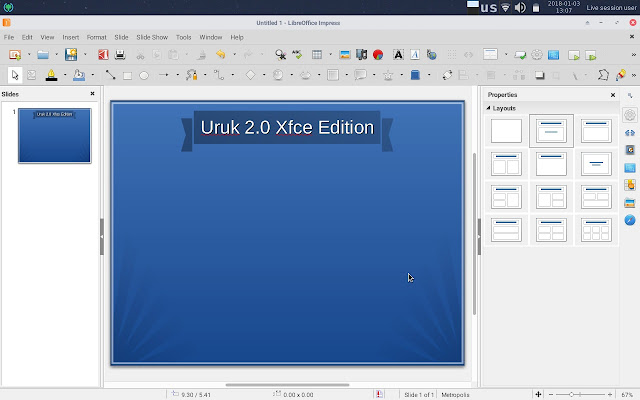Click the slide title 'Uruk 2.0 Xfce Edition'
640x400 pixels.
(287, 127)
